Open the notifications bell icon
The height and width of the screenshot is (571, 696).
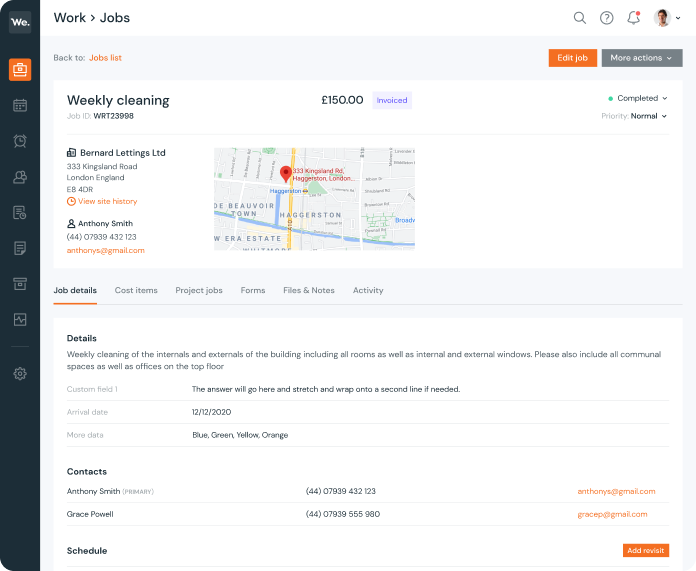click(633, 18)
